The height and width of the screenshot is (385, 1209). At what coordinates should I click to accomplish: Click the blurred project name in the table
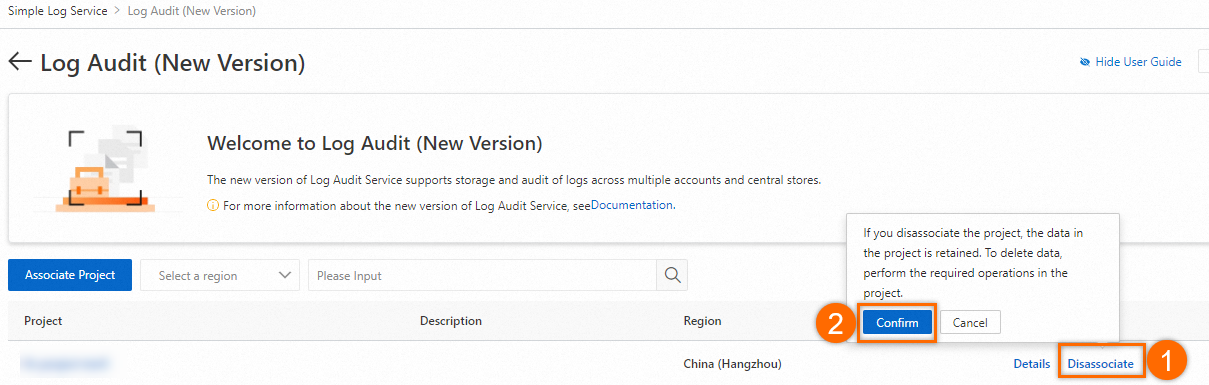64,364
